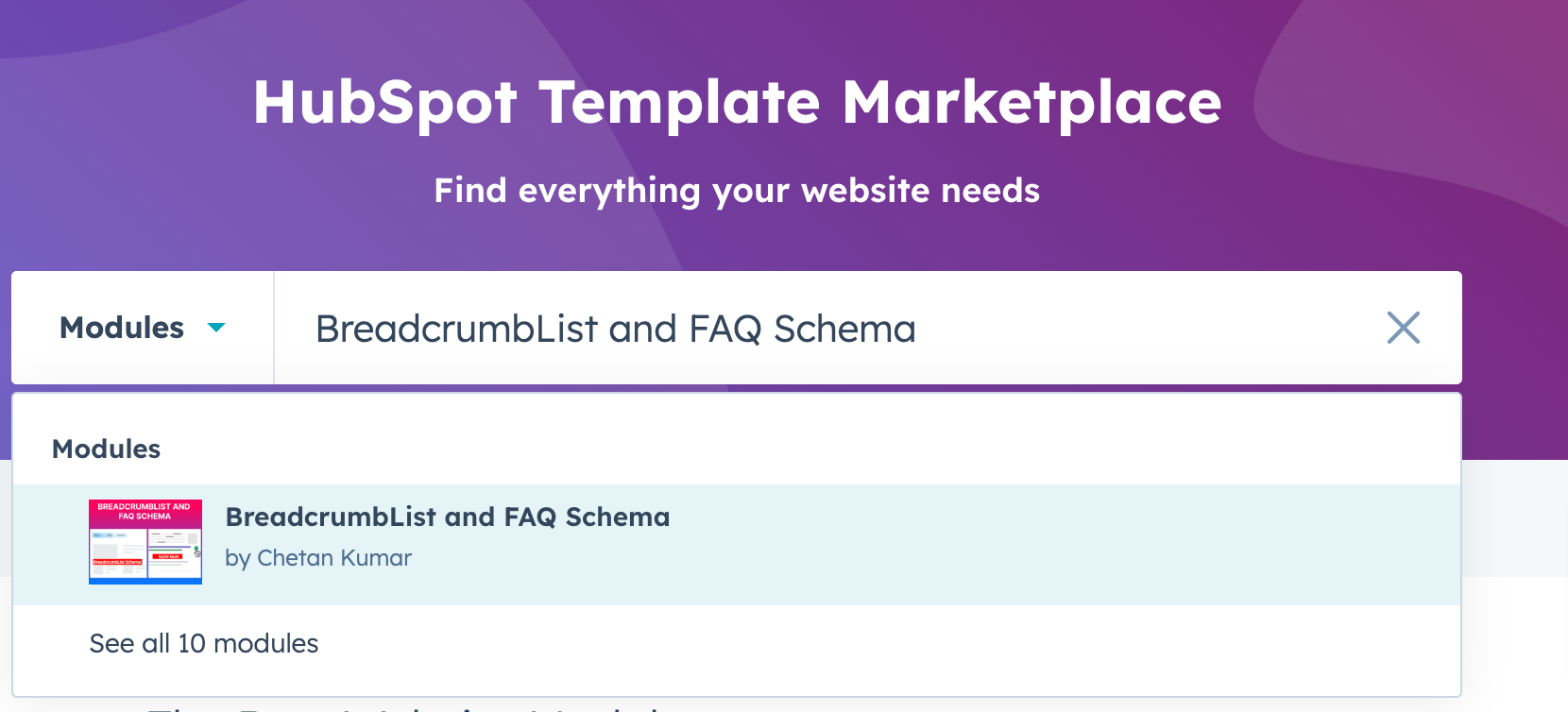
Task: Click the Modules heading in the suggestions panel
Action: pos(106,449)
